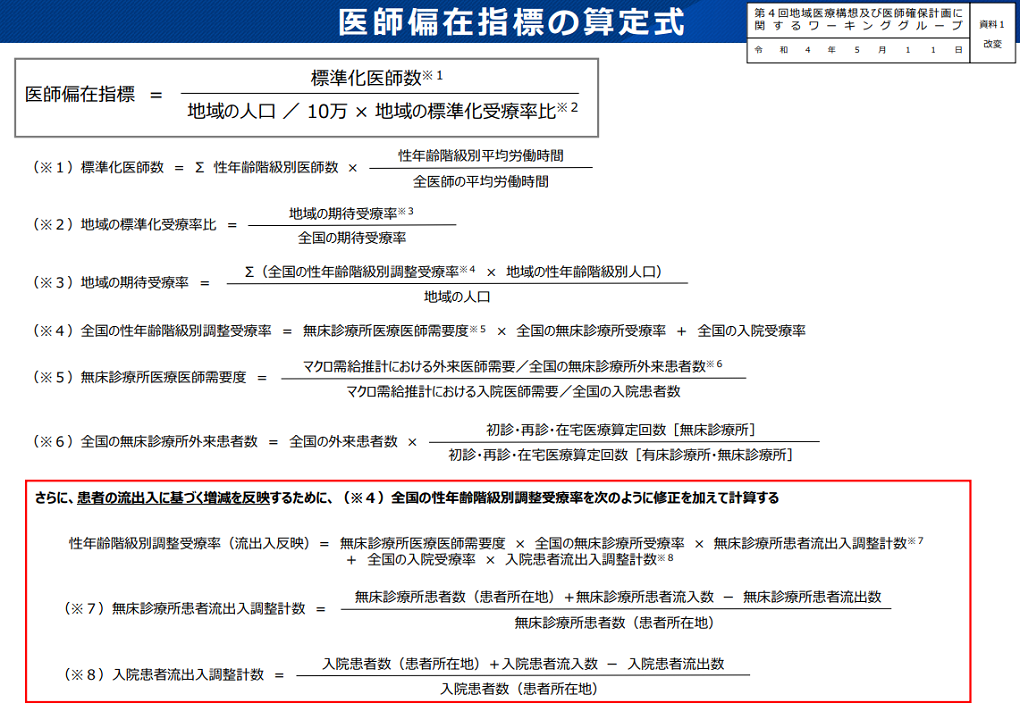Click denominator マクロ需給推計における入院医師需要／全国の入院患者数

coord(513,391)
